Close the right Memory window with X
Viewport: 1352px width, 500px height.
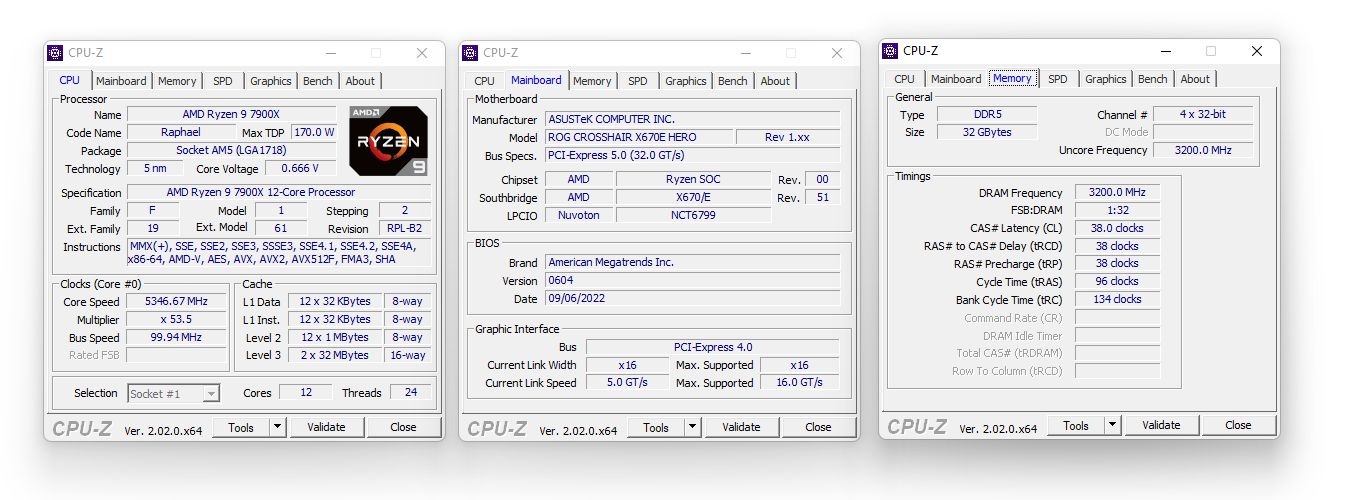coord(1257,51)
